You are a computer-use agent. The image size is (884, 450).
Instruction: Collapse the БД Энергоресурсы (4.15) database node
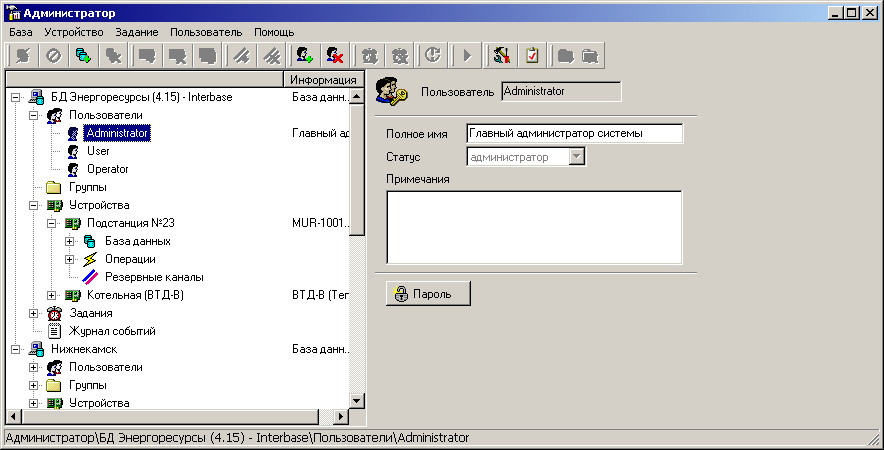coord(16,98)
